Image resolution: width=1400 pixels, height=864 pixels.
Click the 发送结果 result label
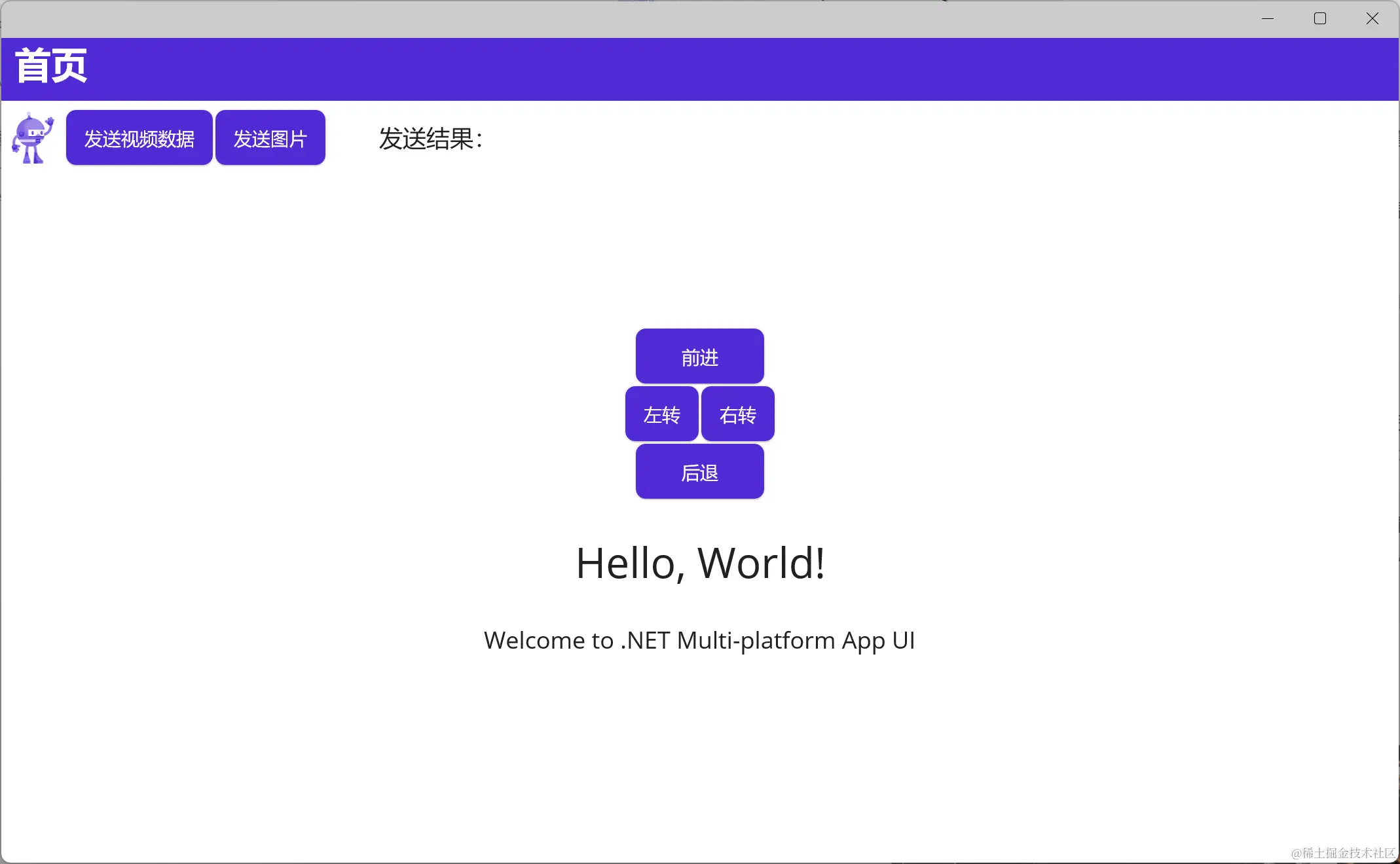click(430, 139)
